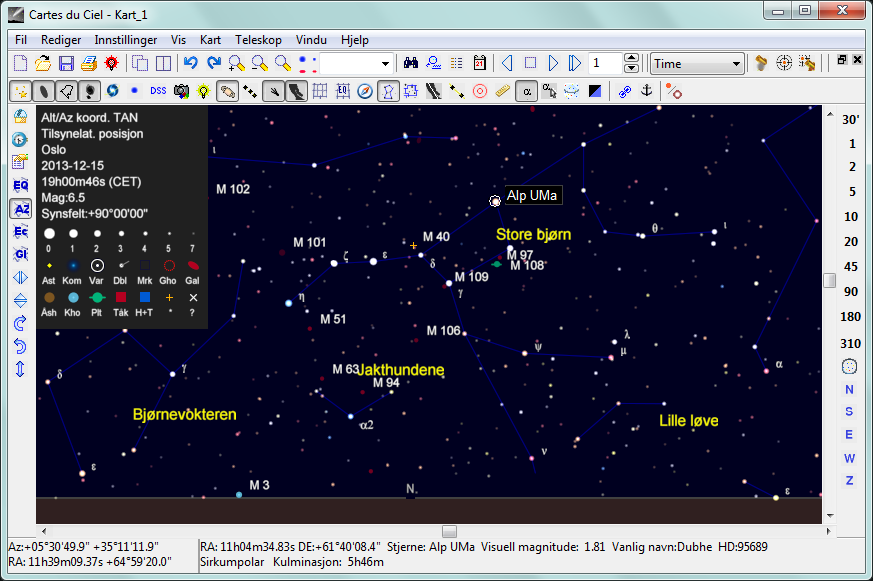Screen dimensions: 873x581
Task: Click the undo arrow in toolbar
Action: click(190, 64)
